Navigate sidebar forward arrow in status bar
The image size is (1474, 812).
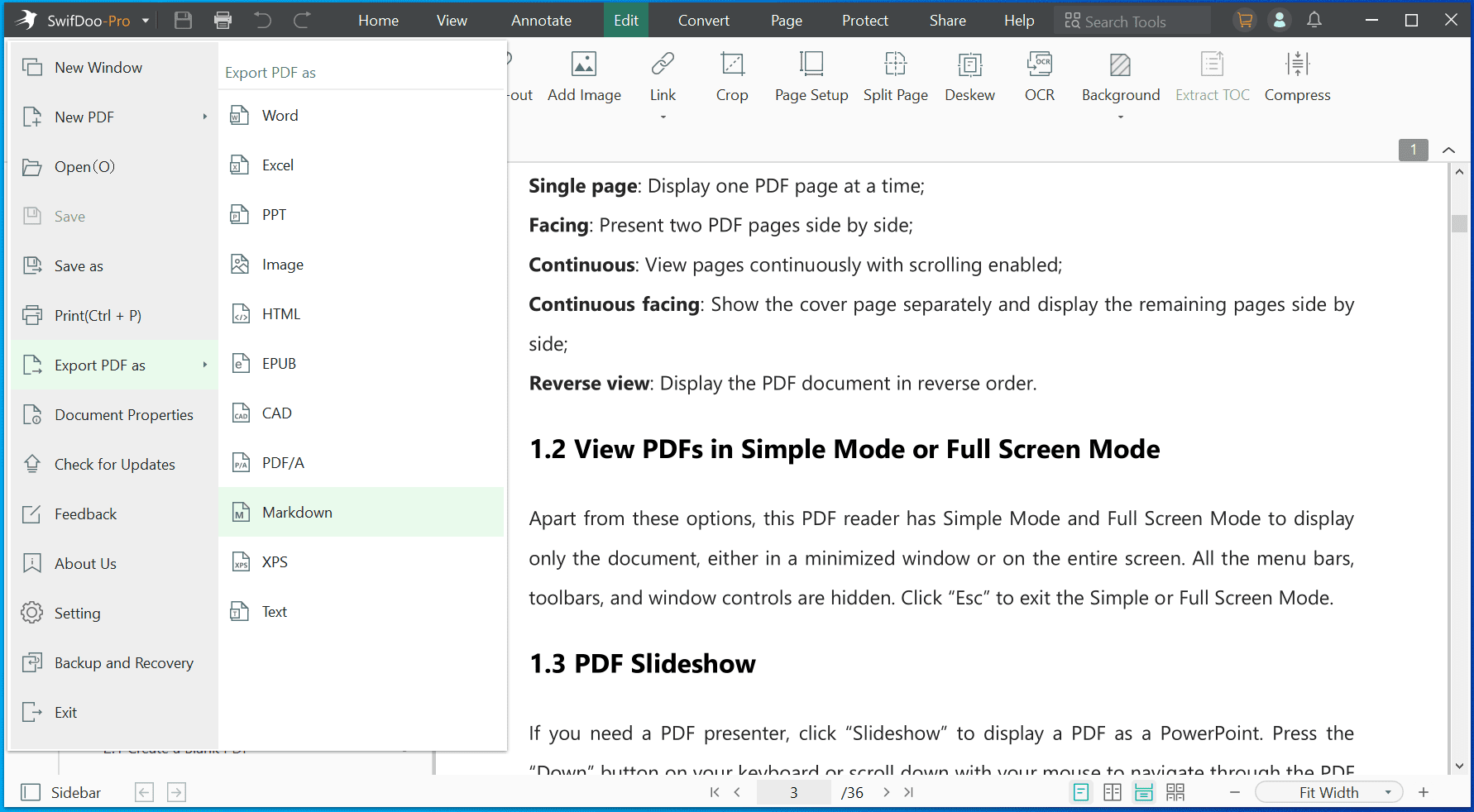[x=176, y=792]
